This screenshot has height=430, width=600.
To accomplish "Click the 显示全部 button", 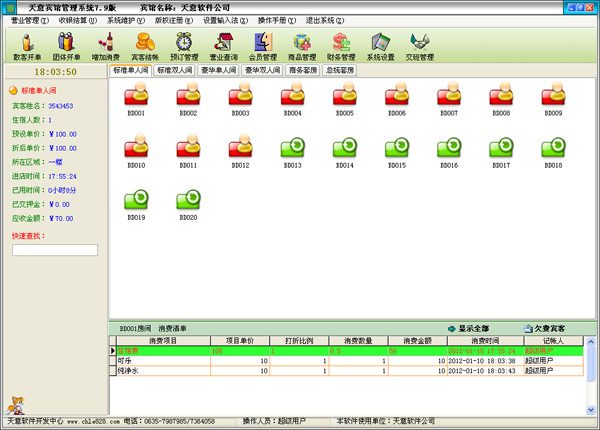I will click(468, 328).
